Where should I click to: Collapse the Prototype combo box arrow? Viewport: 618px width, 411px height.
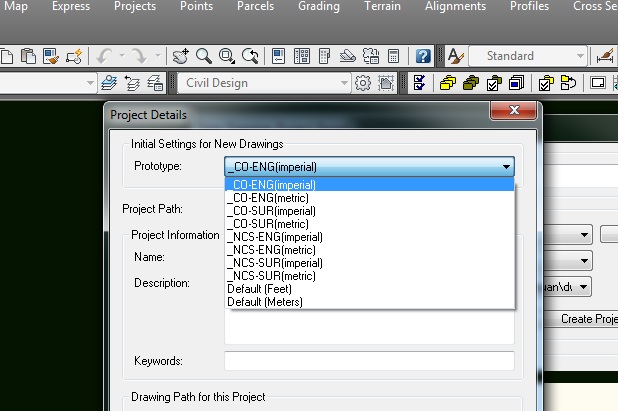pos(506,167)
